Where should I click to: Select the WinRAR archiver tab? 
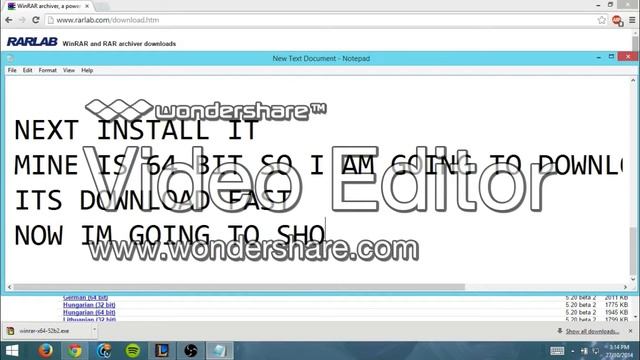tap(48, 6)
